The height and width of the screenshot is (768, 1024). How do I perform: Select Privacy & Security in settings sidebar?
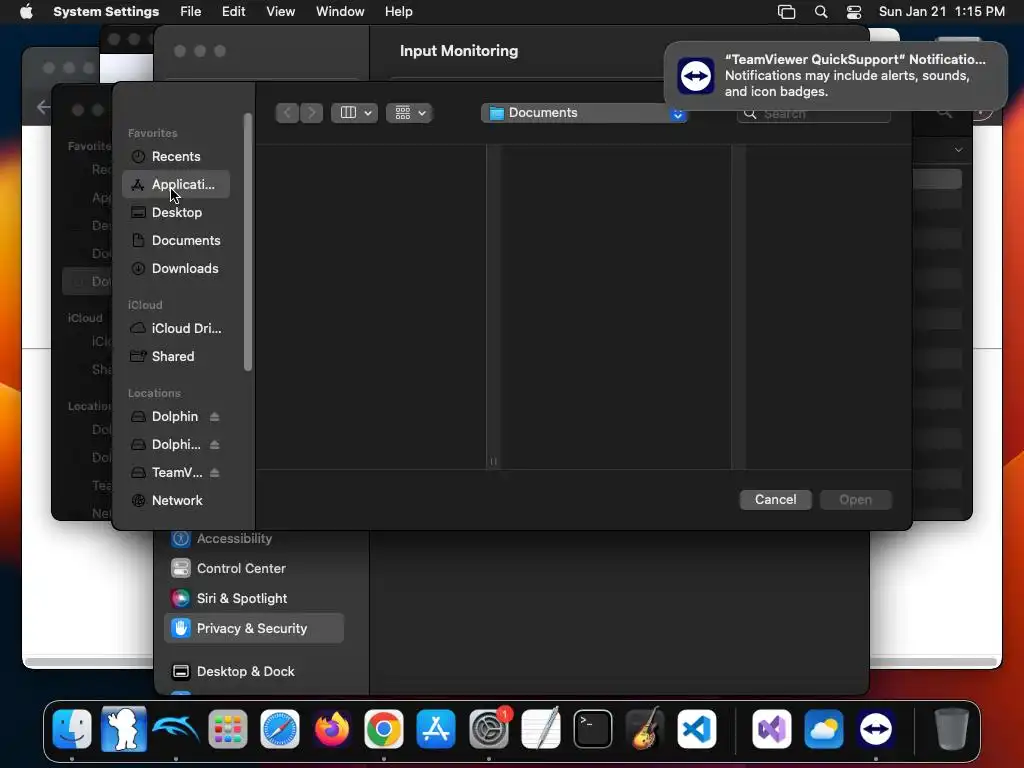(x=254, y=628)
